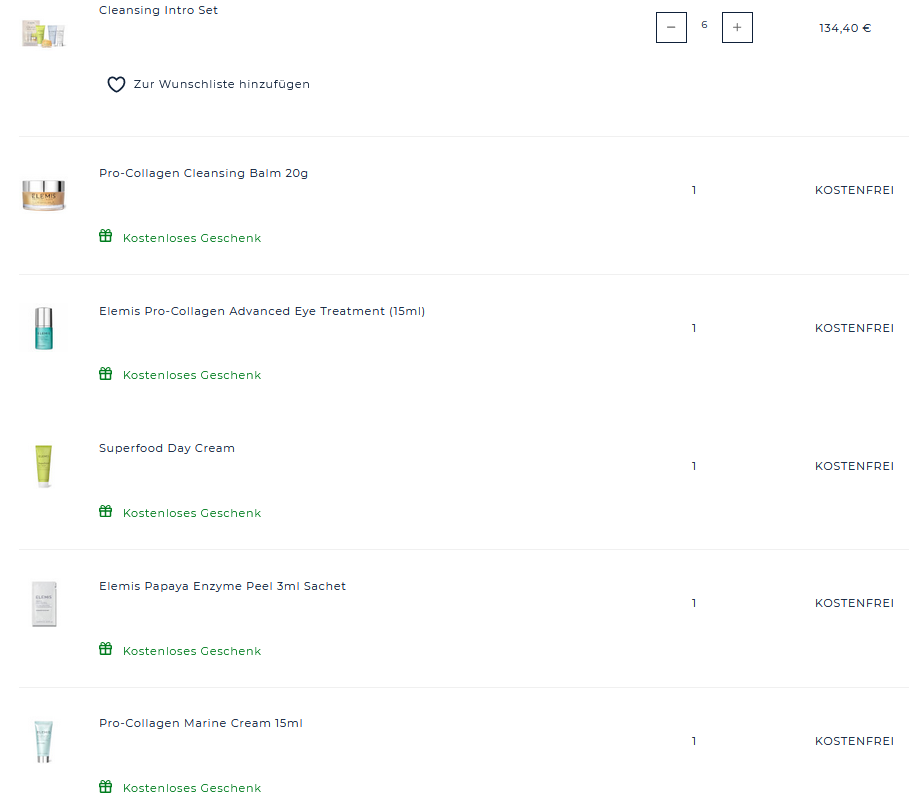Increase Cleansing Intro Set quantity with plus
The image size is (909, 809).
pyautogui.click(x=737, y=28)
